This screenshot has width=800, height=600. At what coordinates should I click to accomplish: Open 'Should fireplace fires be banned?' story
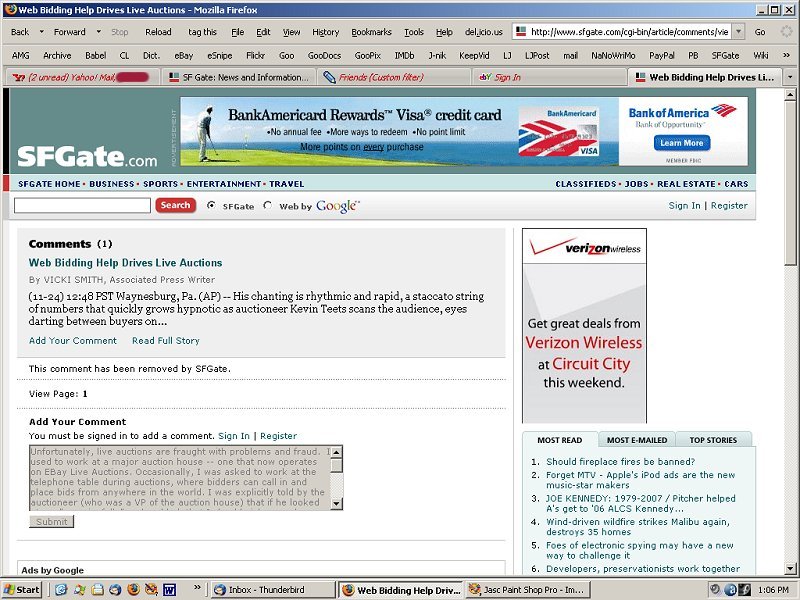point(620,462)
